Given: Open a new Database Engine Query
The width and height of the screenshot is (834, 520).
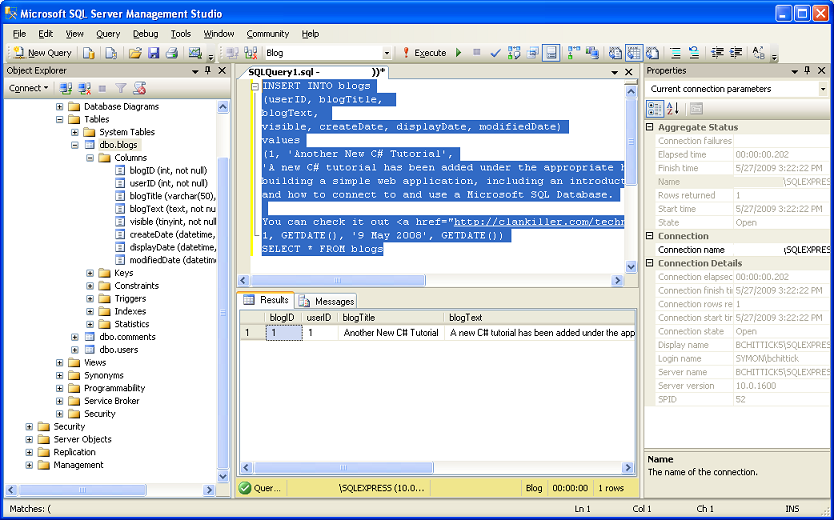Looking at the screenshot, I should [88, 53].
